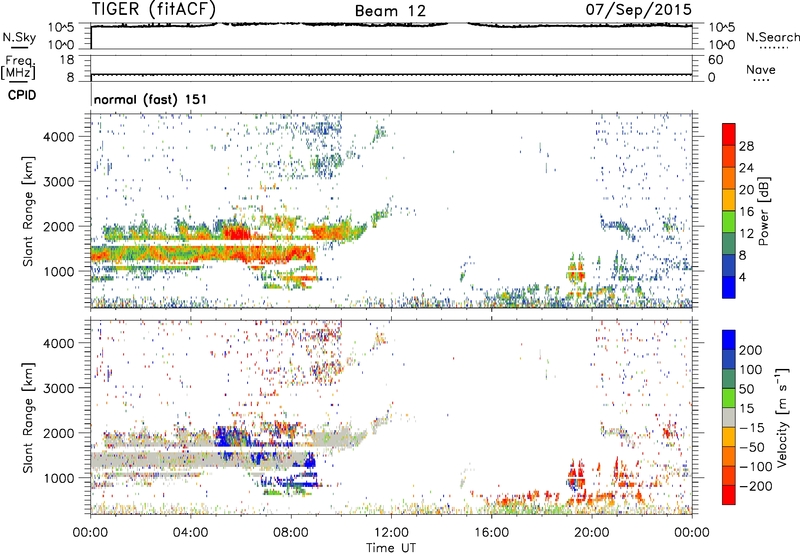
Task: Click the blue velocity patch near 05:30 UT
Action: [232, 438]
